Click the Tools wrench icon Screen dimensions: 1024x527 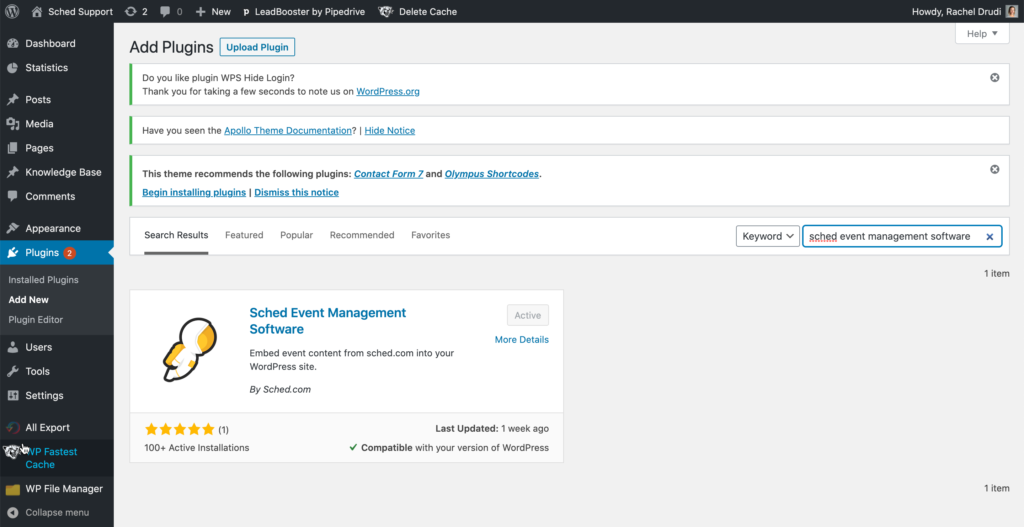click(x=12, y=371)
